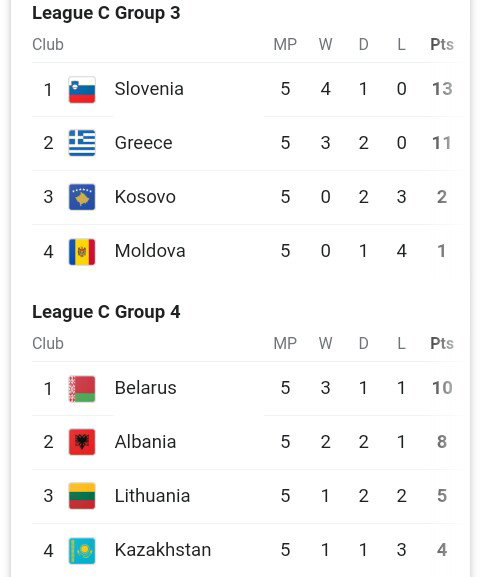Click the Greece flag icon
Image resolution: width=480 pixels, height=577 pixels.
(82, 143)
